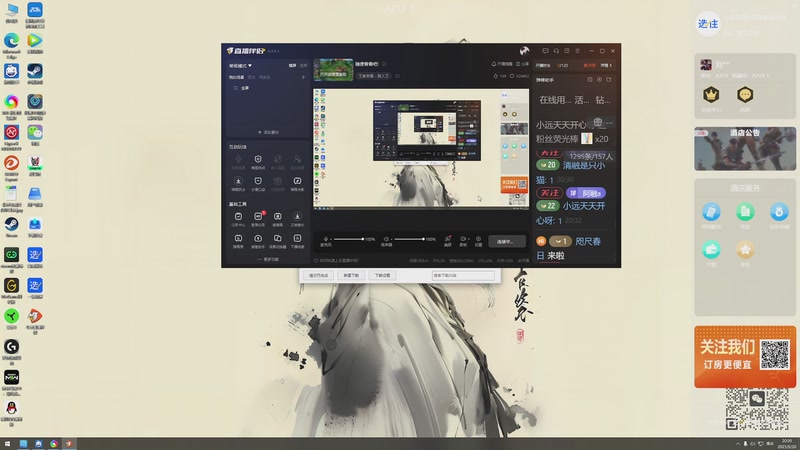Switch to the 钻... tab in chat panel
Screen dimensions: 800x450
(603, 100)
